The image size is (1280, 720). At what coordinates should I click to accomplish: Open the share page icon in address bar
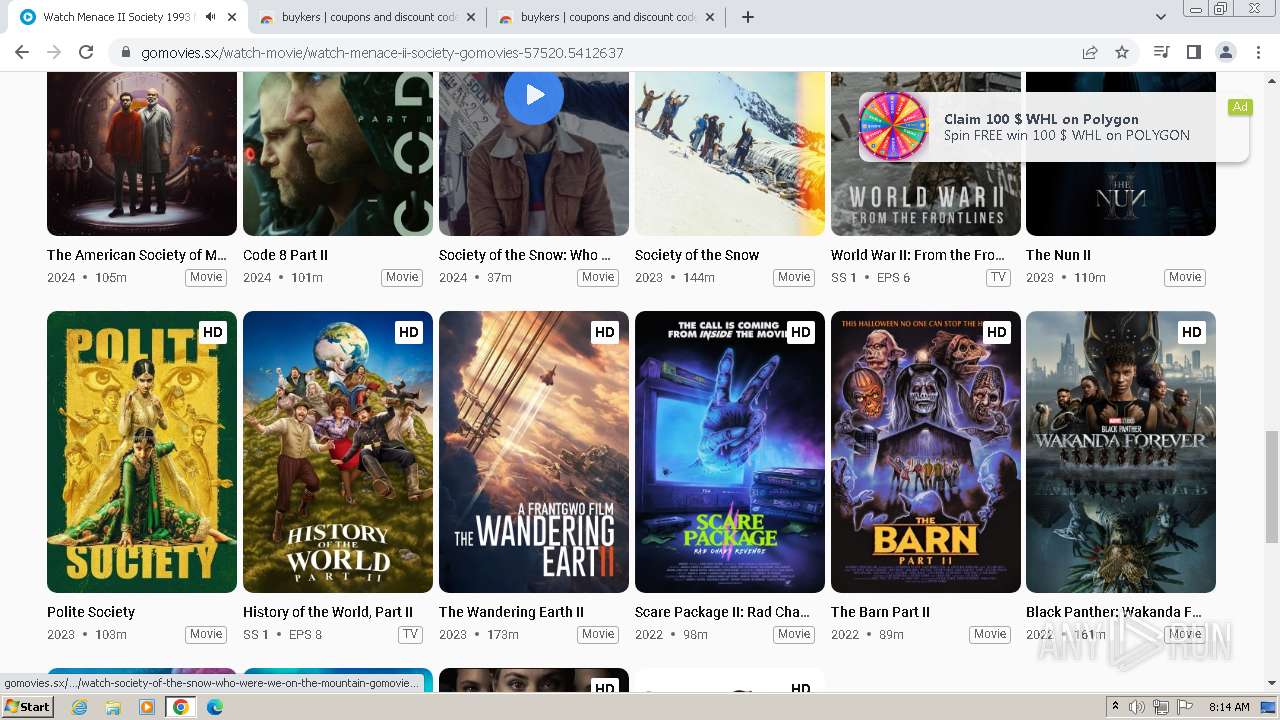1090,52
